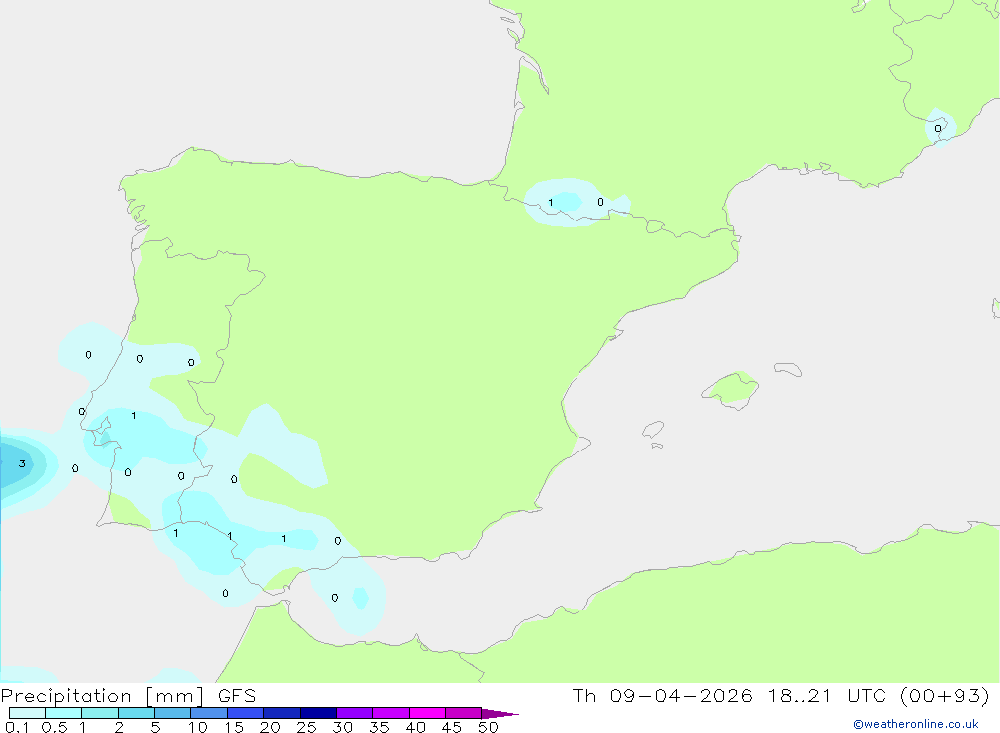The image size is (1000, 733).
Task: Click the 20–25 mm dark blue swatch
Action: click(x=282, y=713)
